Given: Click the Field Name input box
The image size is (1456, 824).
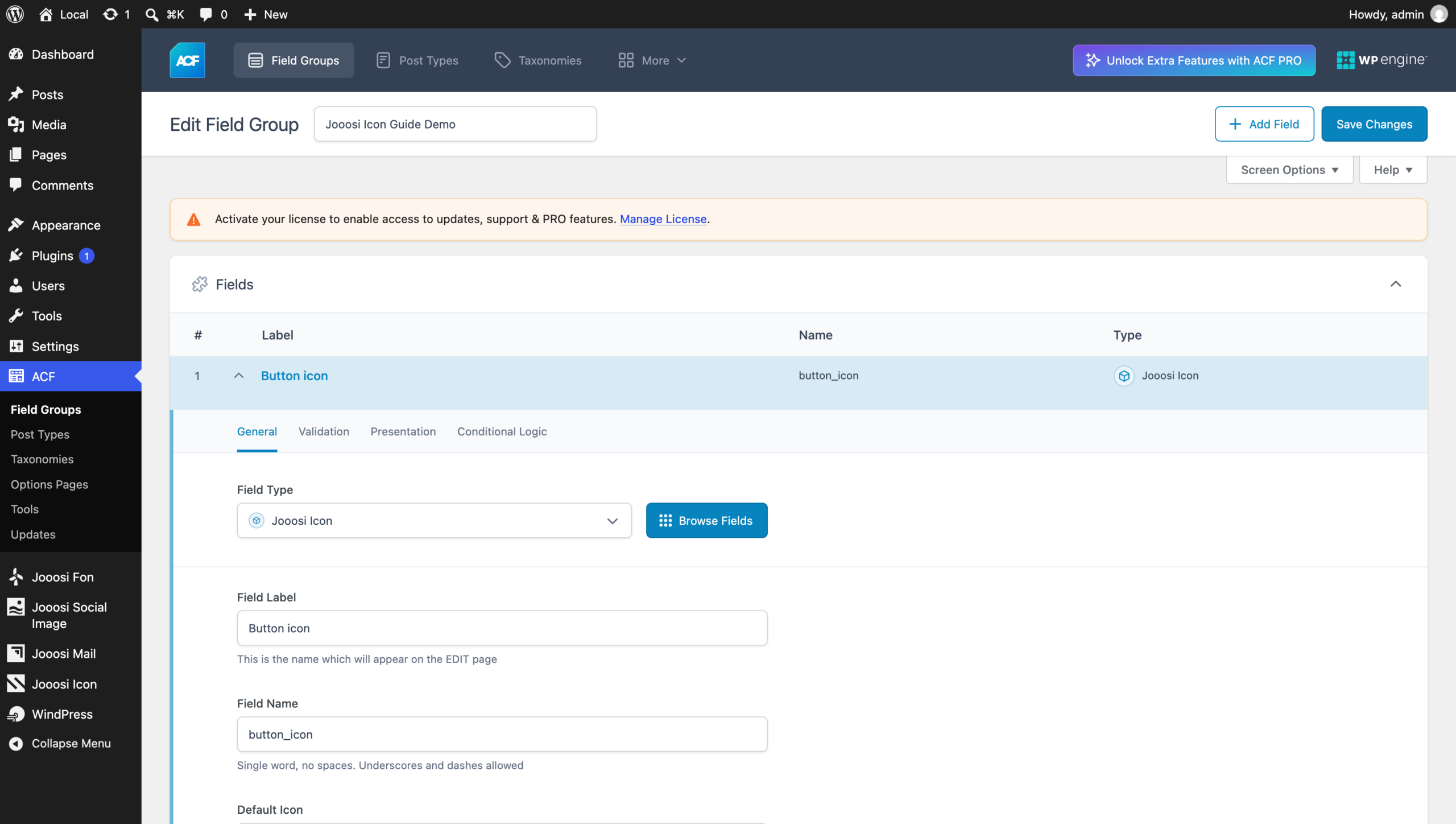Looking at the screenshot, I should point(502,735).
